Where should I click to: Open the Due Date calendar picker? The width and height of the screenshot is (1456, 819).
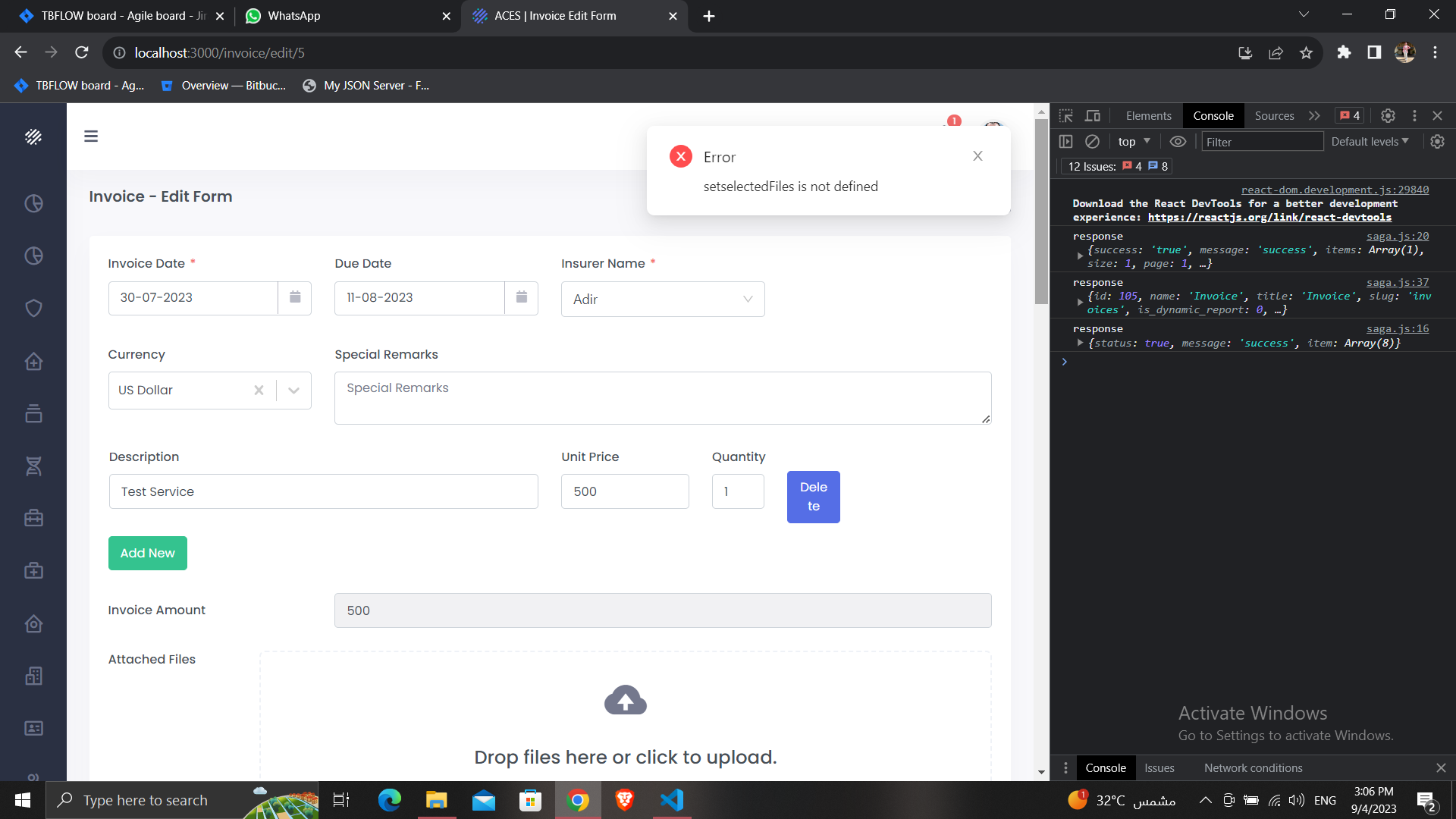point(522,297)
